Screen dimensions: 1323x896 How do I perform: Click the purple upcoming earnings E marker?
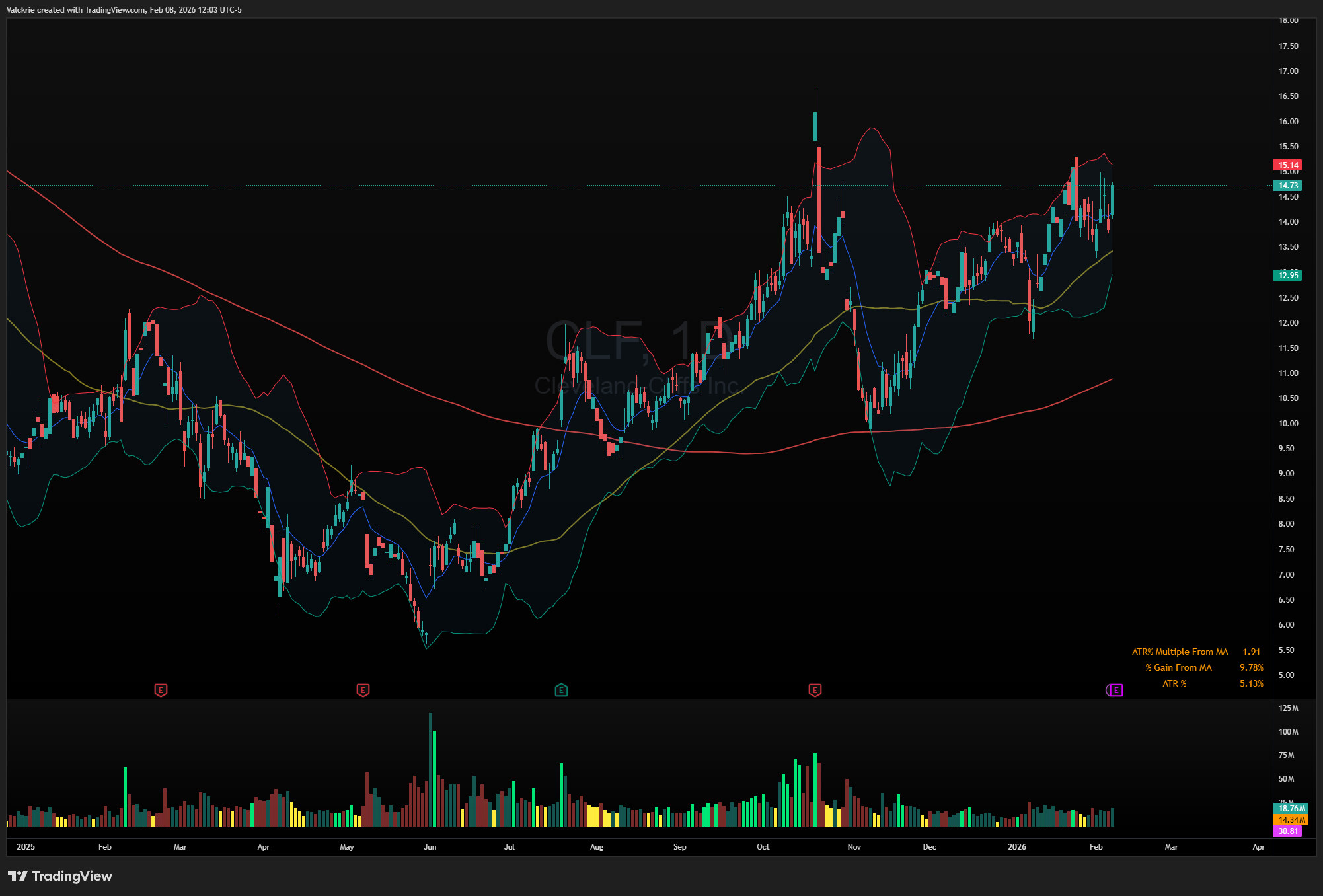[1115, 690]
